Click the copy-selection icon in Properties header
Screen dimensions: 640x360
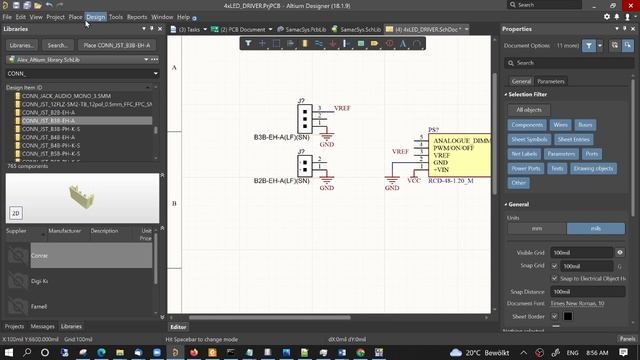coord(615,45)
